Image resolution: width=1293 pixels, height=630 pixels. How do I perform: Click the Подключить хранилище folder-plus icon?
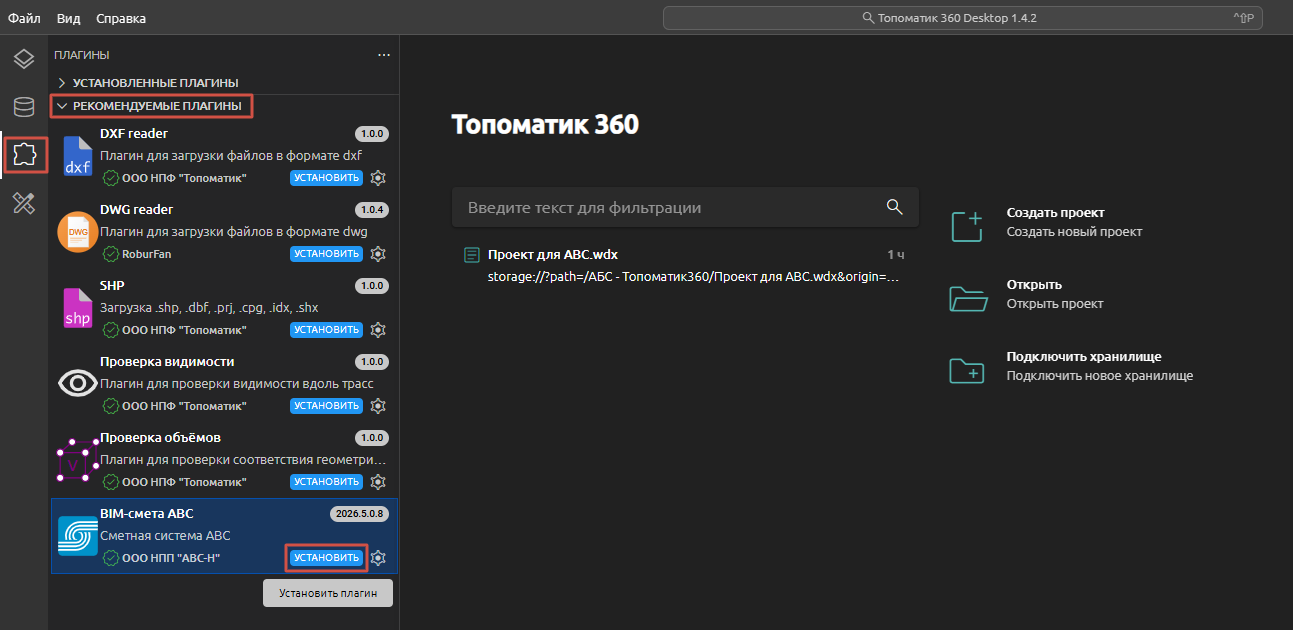point(967,369)
